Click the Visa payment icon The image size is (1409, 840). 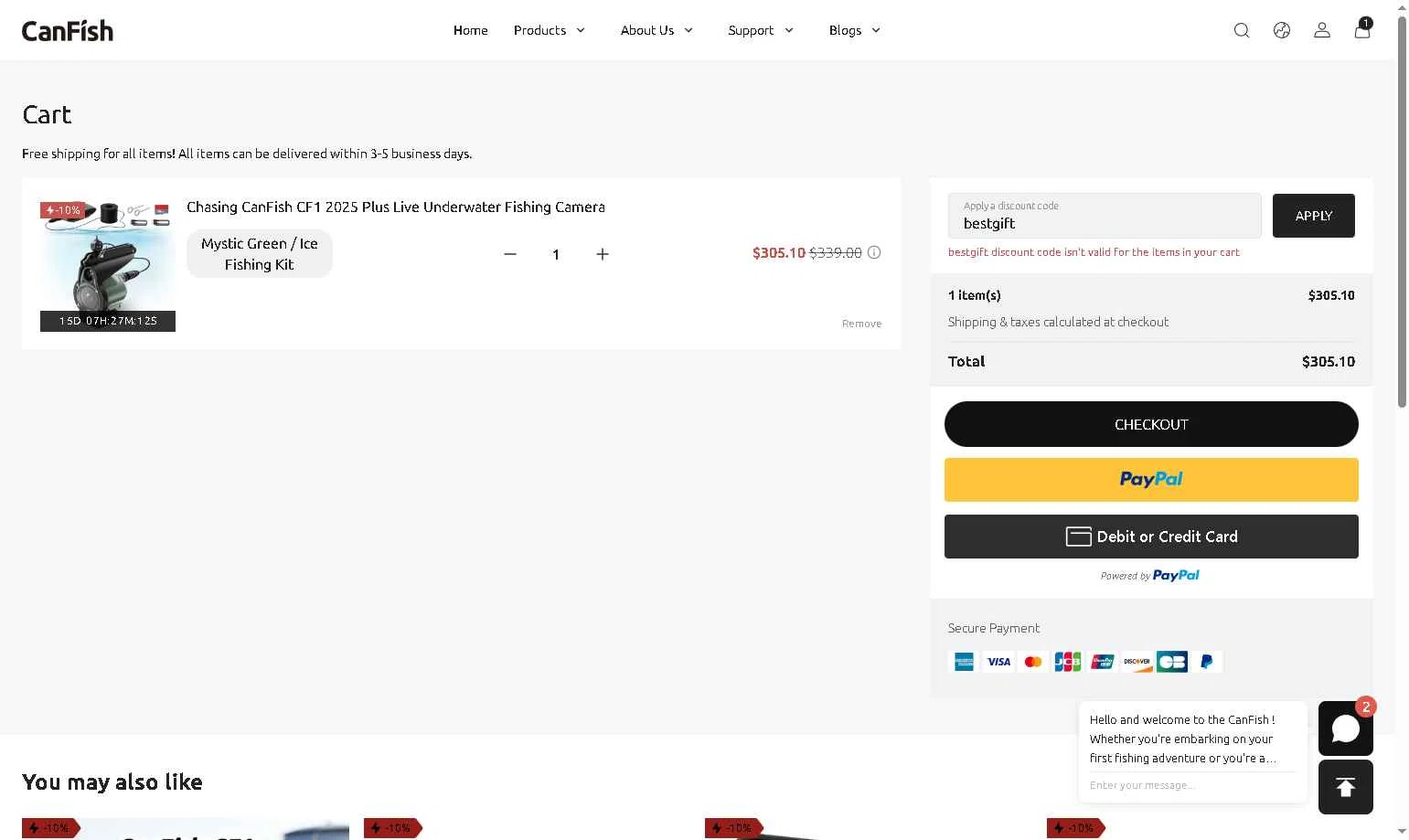998,662
